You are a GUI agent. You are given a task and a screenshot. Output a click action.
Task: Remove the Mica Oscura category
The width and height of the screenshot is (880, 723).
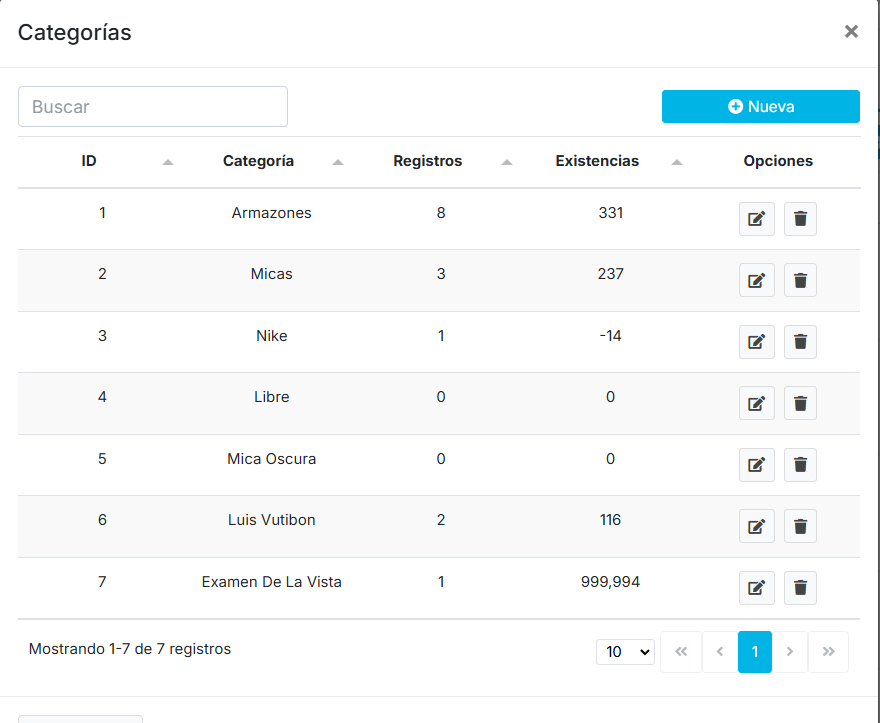click(x=800, y=465)
